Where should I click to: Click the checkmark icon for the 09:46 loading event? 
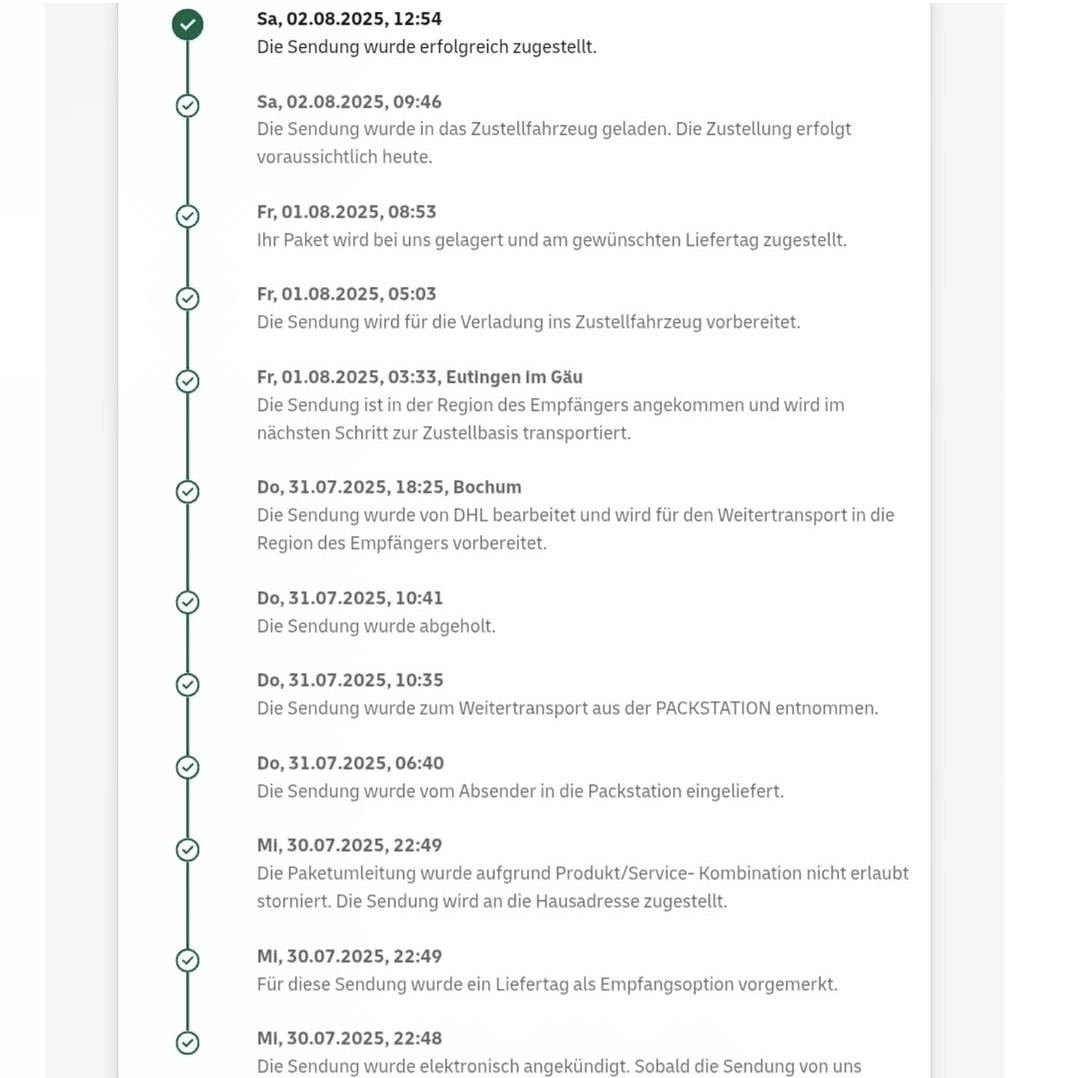coord(187,106)
